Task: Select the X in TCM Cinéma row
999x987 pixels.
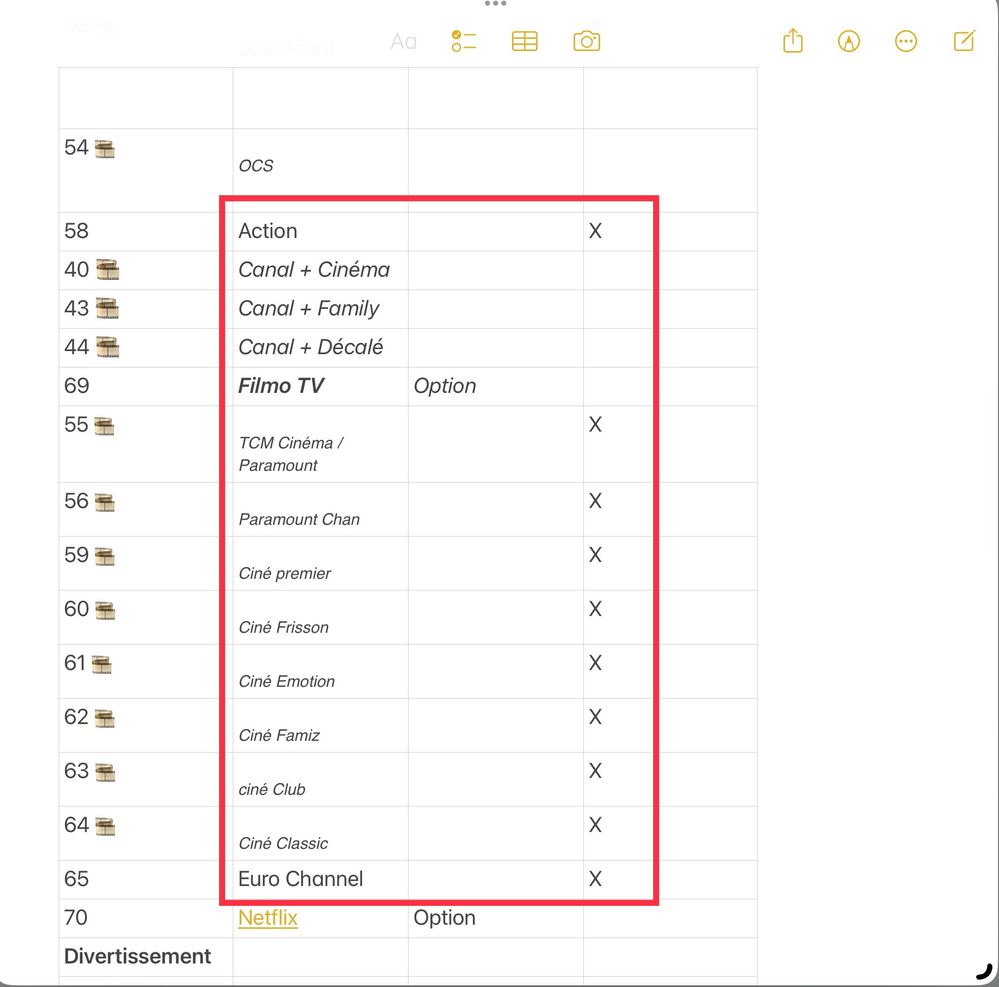Action: [x=595, y=424]
